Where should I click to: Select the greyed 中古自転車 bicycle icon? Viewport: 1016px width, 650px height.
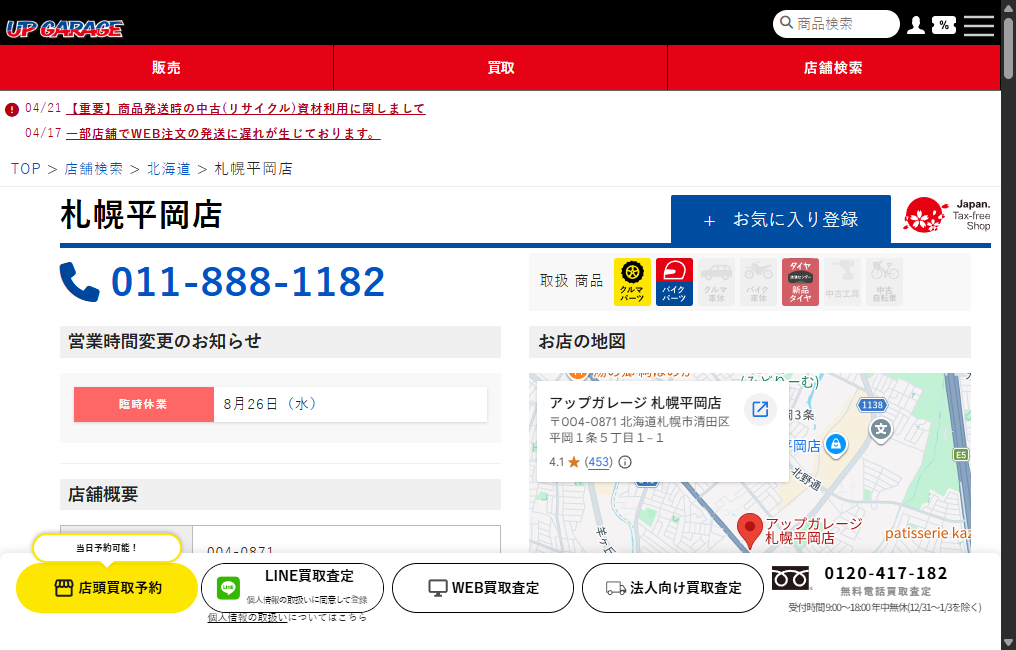pos(884,282)
